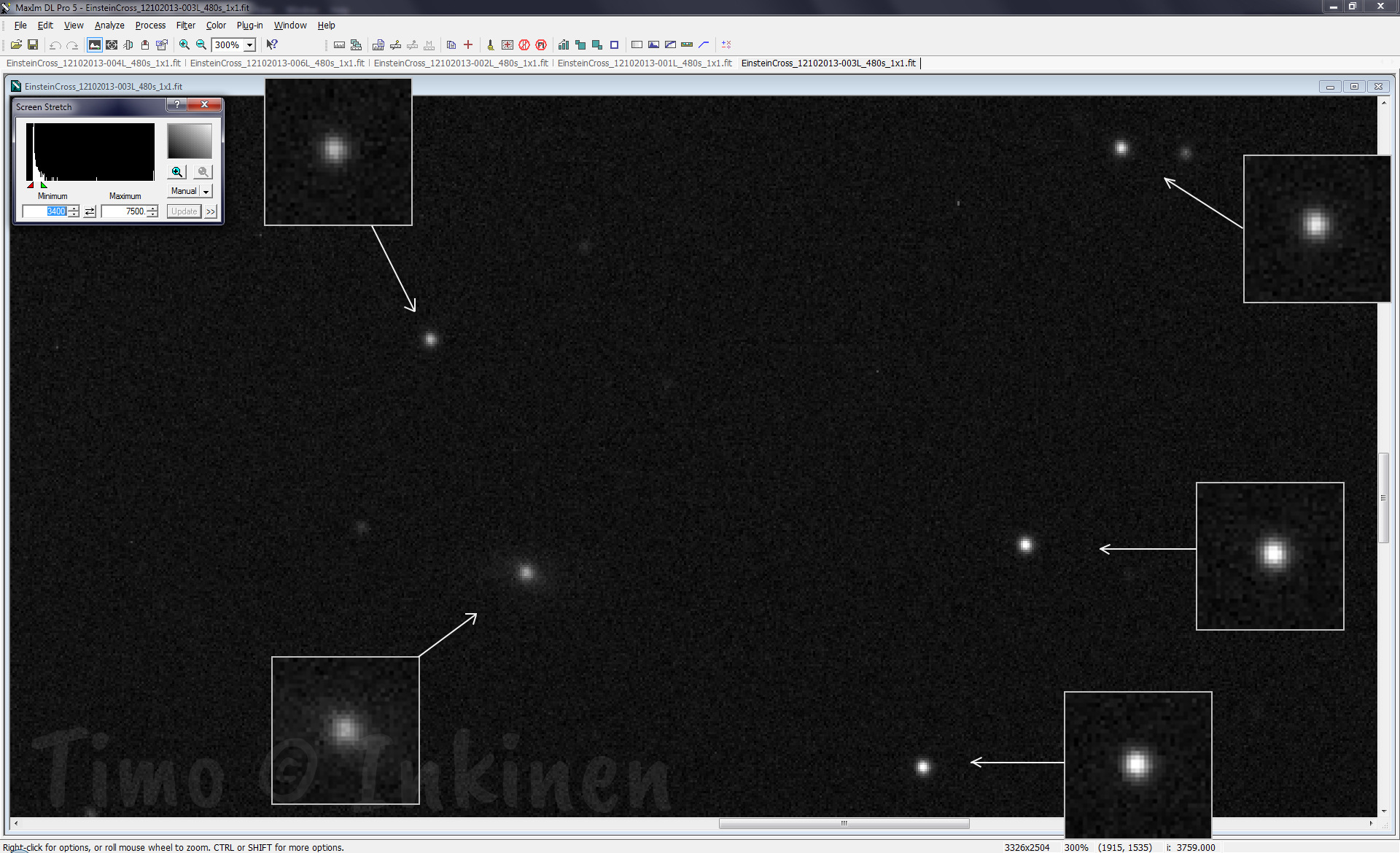Screen dimensions: 1400x853
Task: Expand Screen Stretch with >> button
Action: [211, 211]
